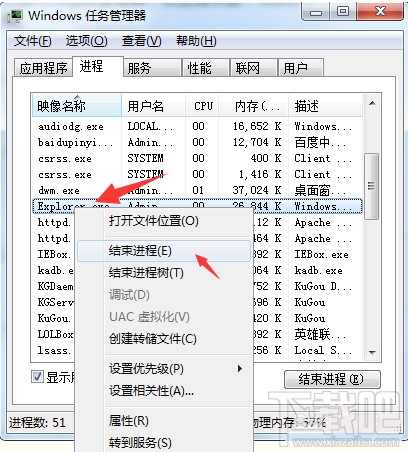Screen dimensions: 408x452
Task: Click the kadb.exe description cell
Action: pyautogui.click(x=318, y=270)
